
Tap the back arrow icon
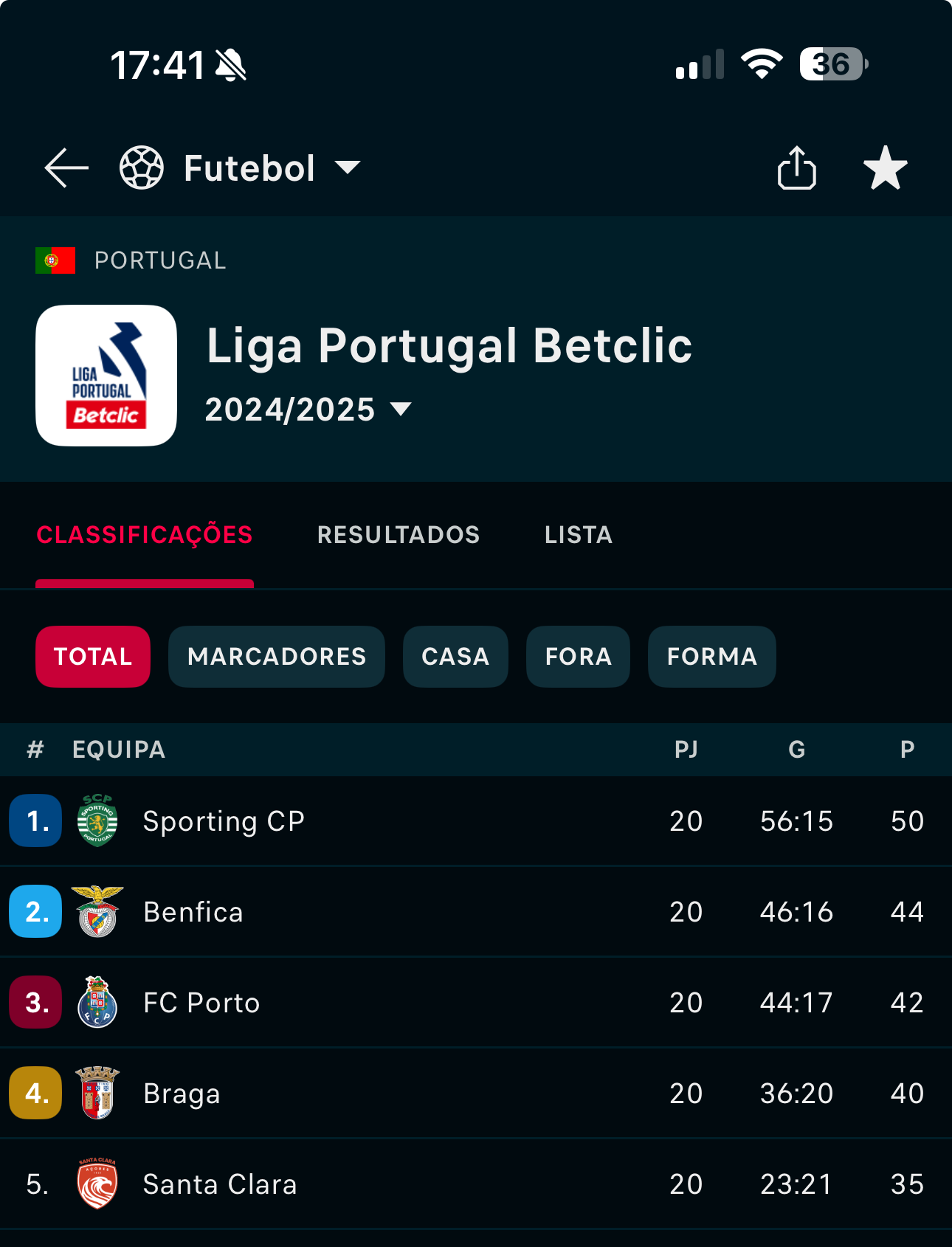pos(66,168)
